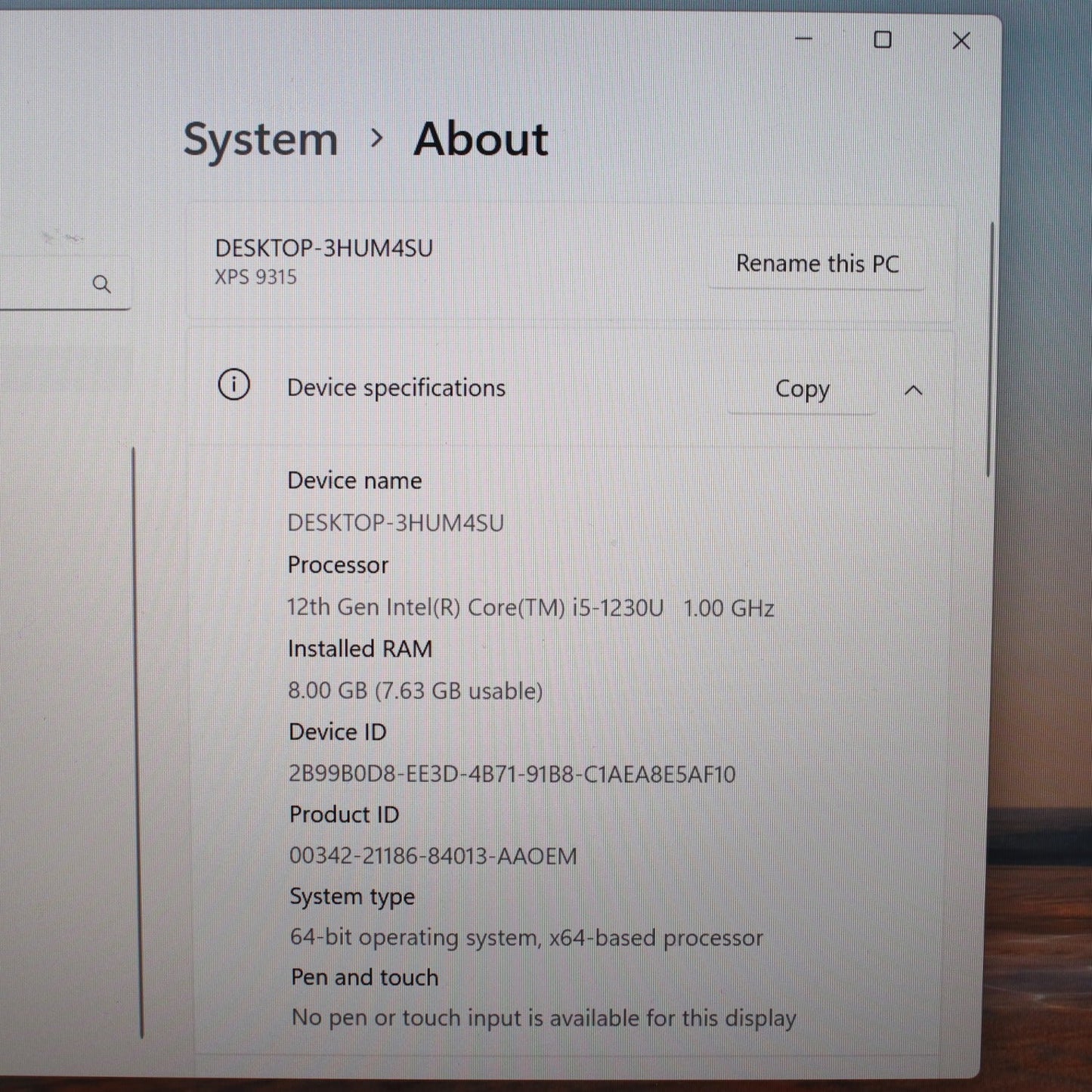Select the processor value i5-1230U
This screenshot has width=1092, height=1092.
[x=531, y=608]
